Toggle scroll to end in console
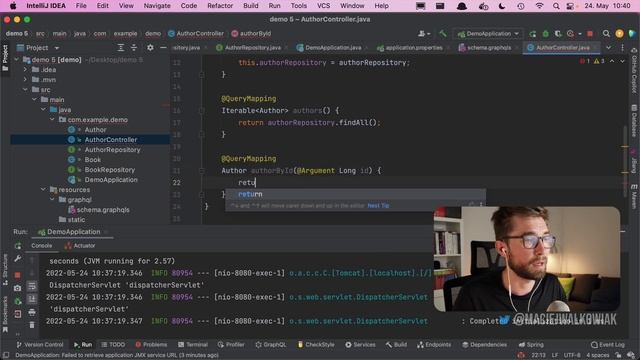This screenshot has width=640, height=360. click(32, 299)
